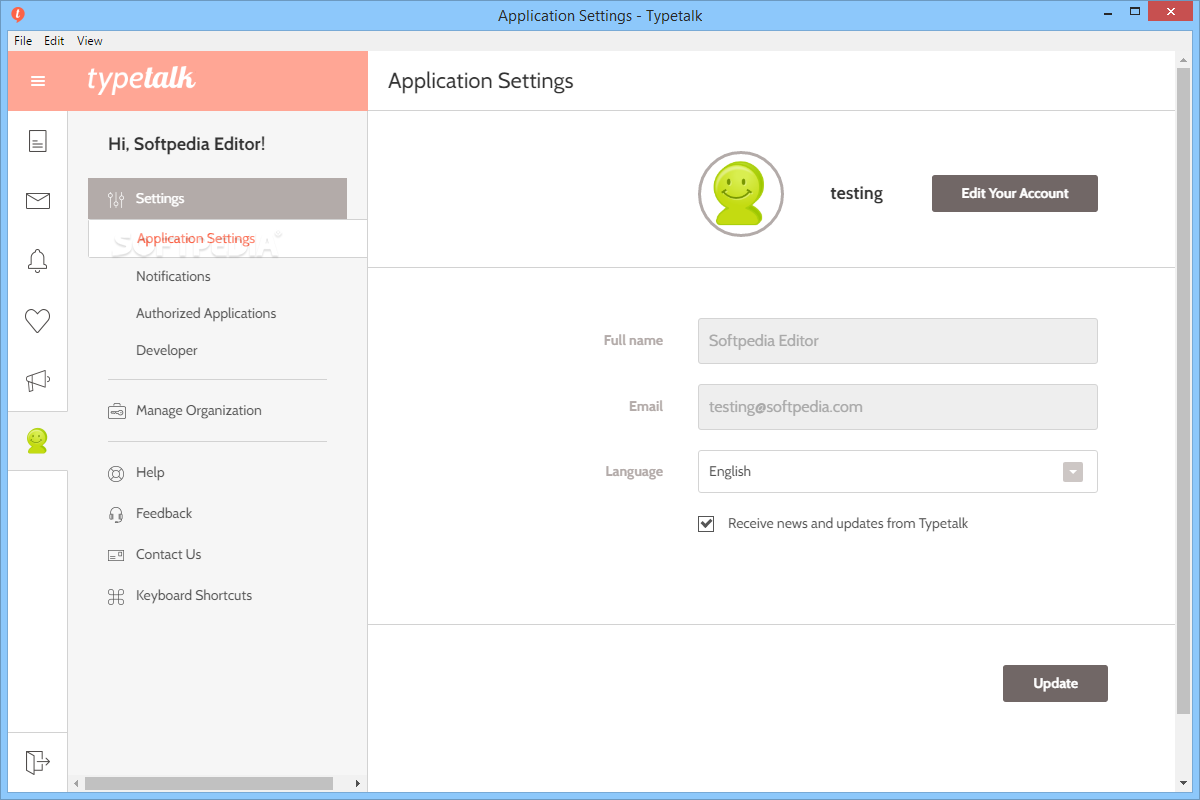Click the 'Email' label

[x=646, y=406]
